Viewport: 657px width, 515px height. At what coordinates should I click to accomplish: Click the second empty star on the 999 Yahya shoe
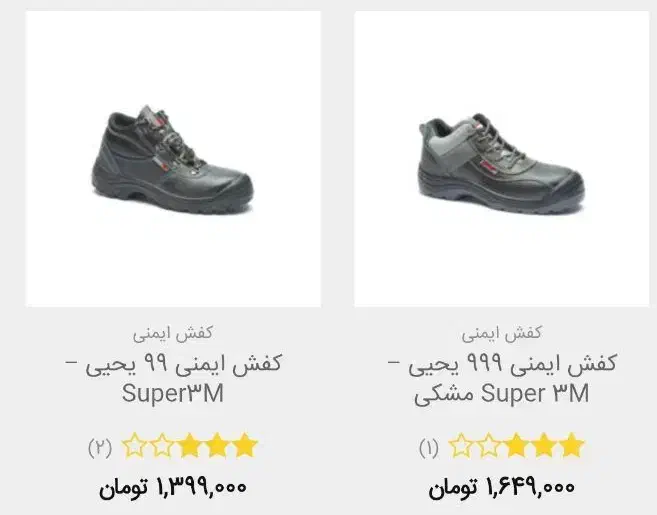489,445
